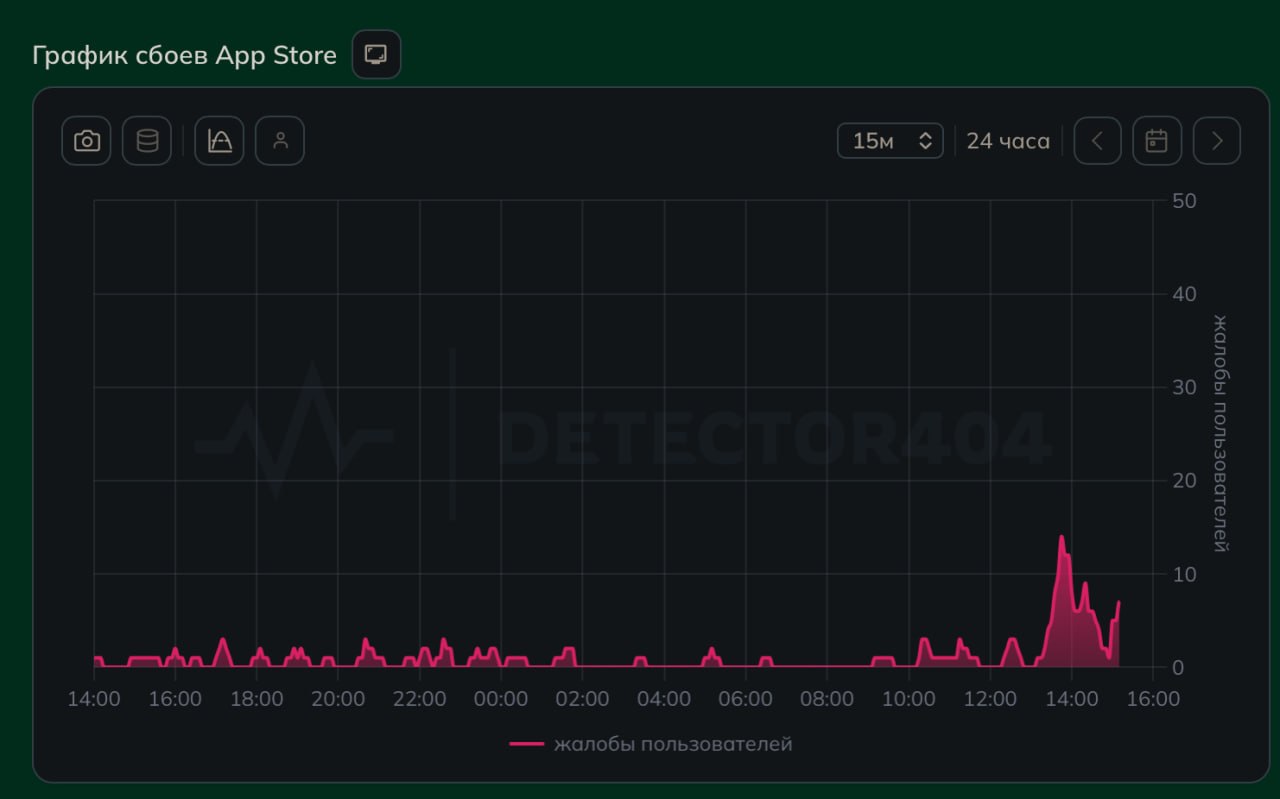Open the database data icon

coord(147,141)
